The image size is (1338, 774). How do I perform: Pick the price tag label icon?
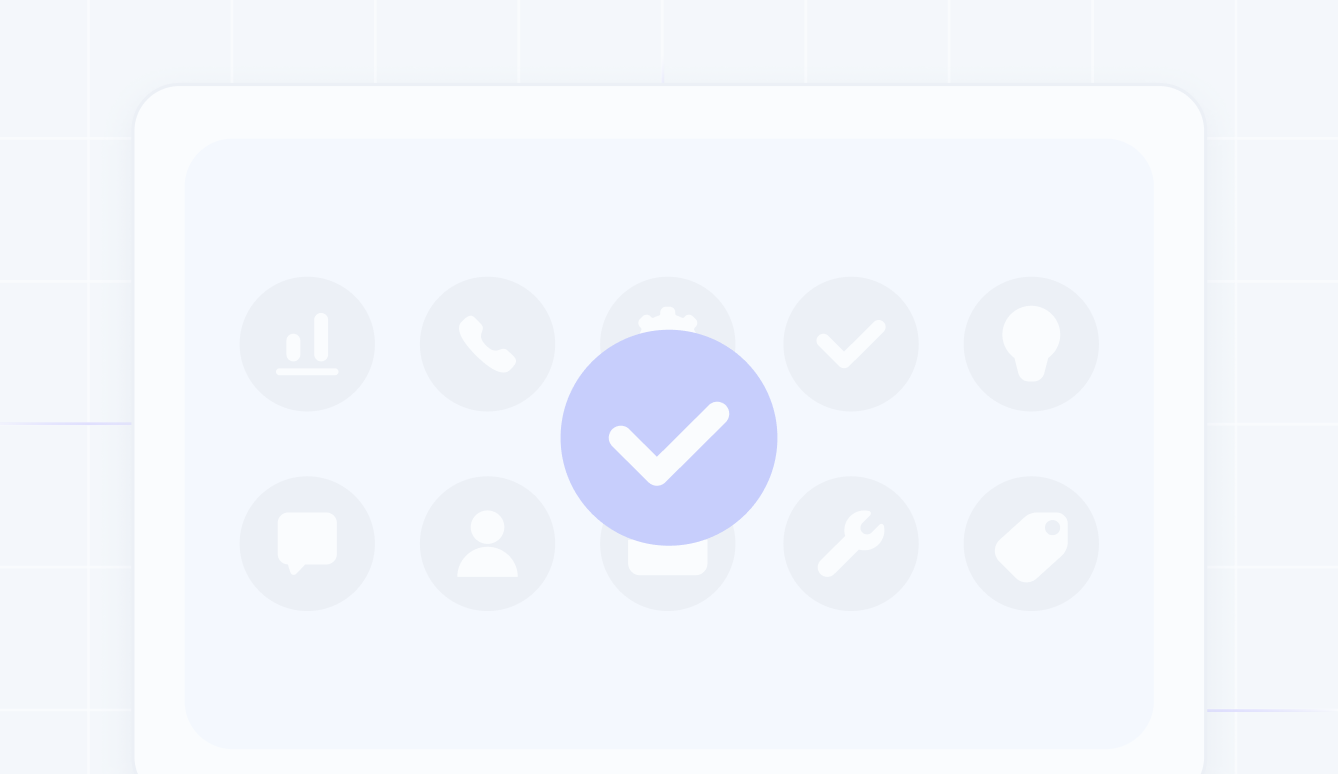point(1031,545)
